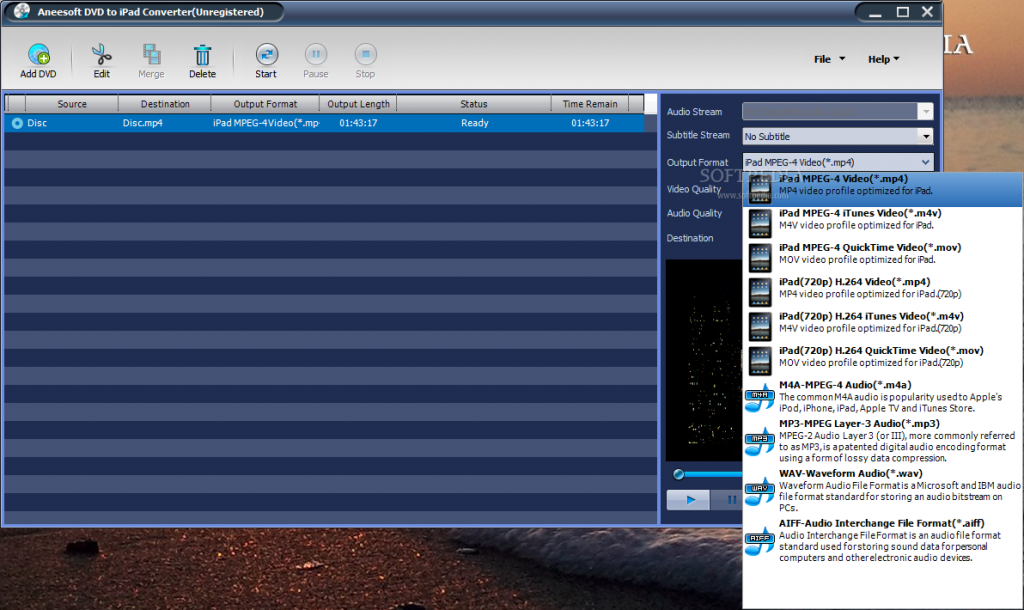The image size is (1024, 610).
Task: Click the iPad MPEG-4 iTunes Video(*.m4v) icon
Action: [760, 223]
